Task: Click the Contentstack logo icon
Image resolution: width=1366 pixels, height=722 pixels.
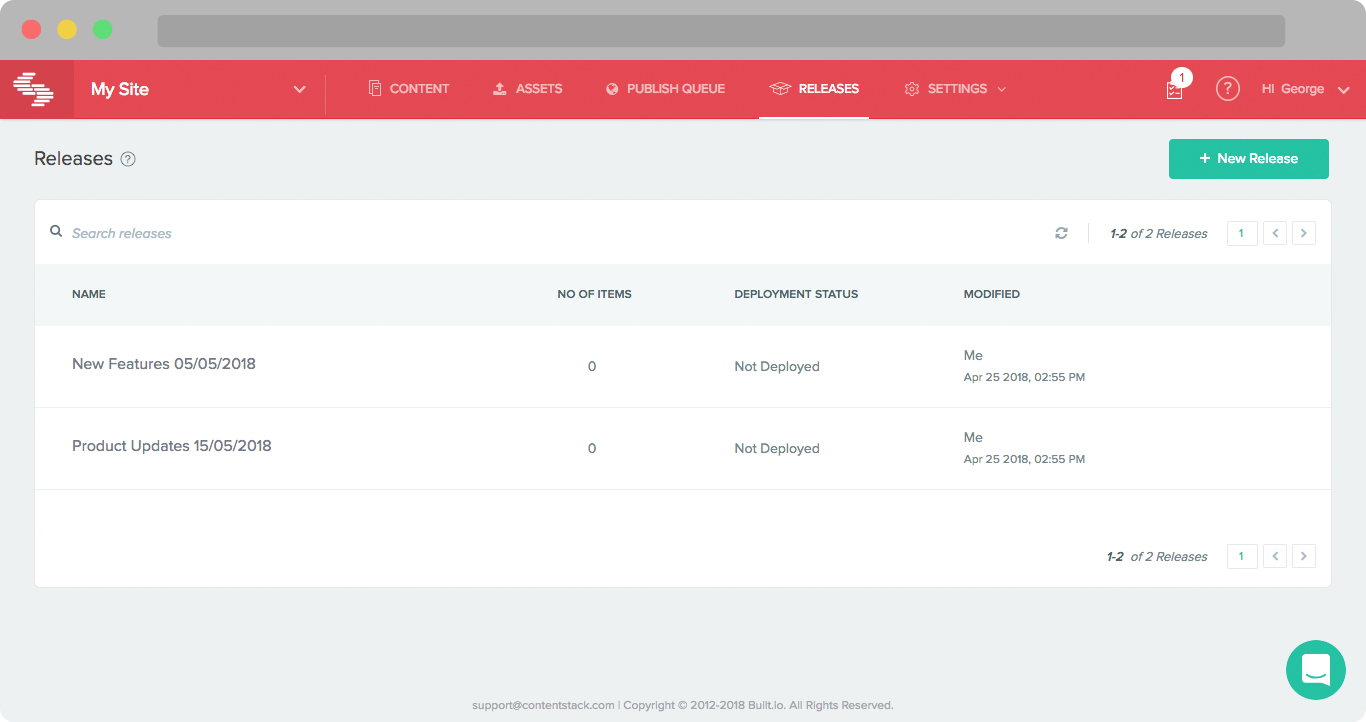Action: (36, 89)
